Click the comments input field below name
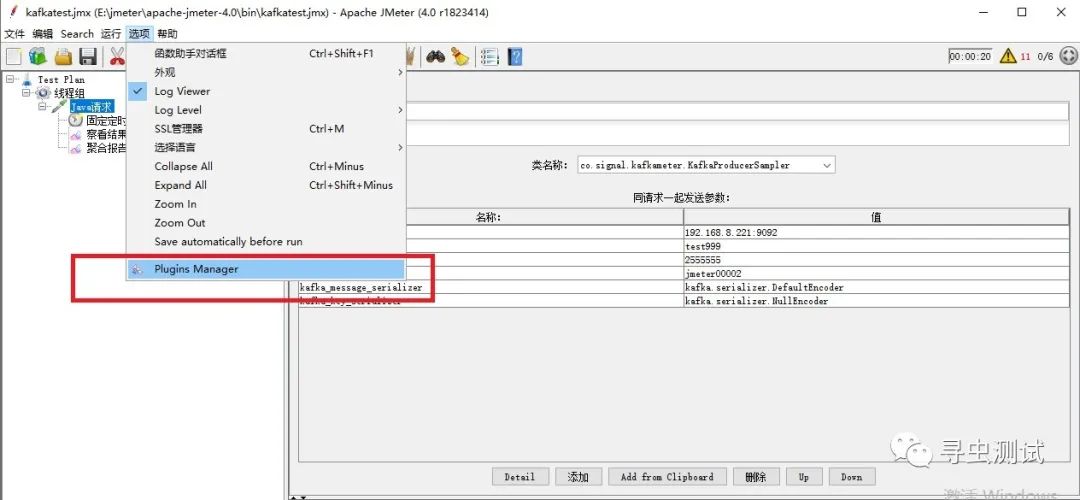This screenshot has width=1080, height=500. [x=738, y=134]
